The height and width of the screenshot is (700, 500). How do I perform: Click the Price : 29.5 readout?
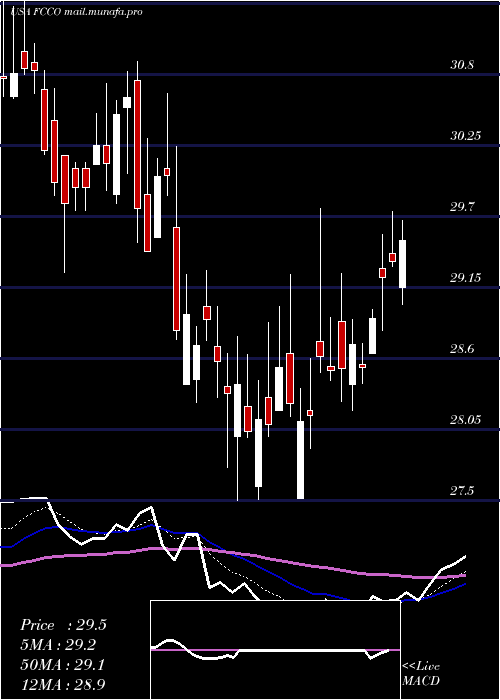click(x=63, y=625)
